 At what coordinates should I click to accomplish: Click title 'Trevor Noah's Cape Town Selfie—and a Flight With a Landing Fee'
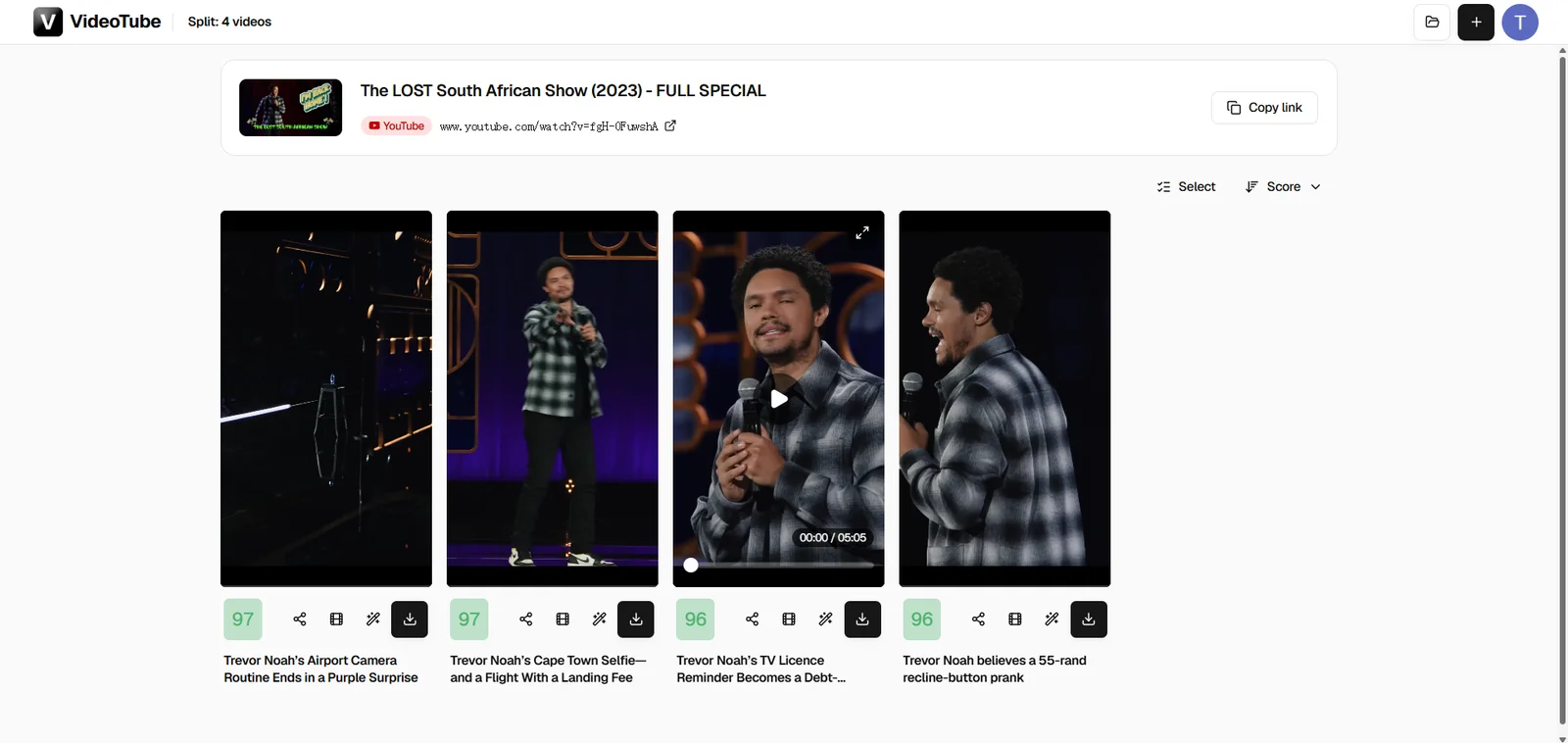(x=549, y=669)
